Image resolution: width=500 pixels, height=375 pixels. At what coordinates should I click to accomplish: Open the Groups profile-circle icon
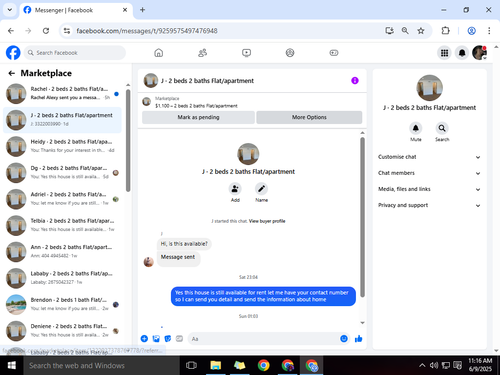pos(290,53)
